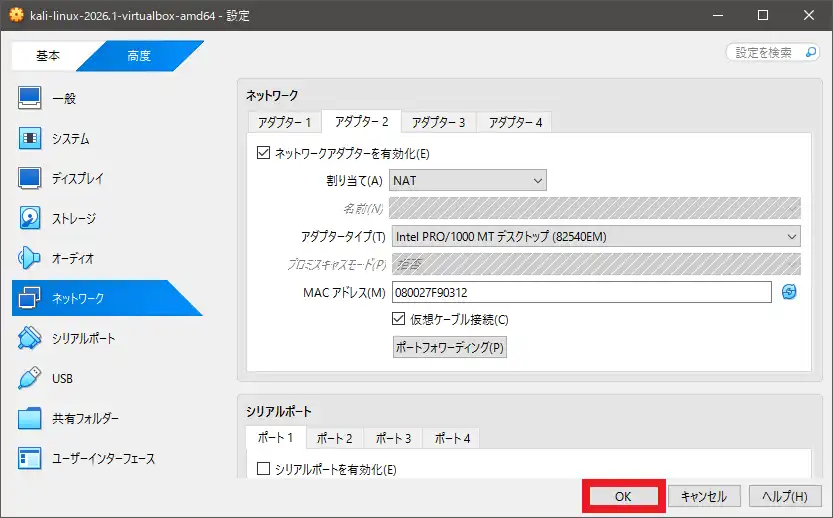Toggle ネットワークアダプターを有効化 checkbox
This screenshot has height=518, width=833.
tap(264, 153)
